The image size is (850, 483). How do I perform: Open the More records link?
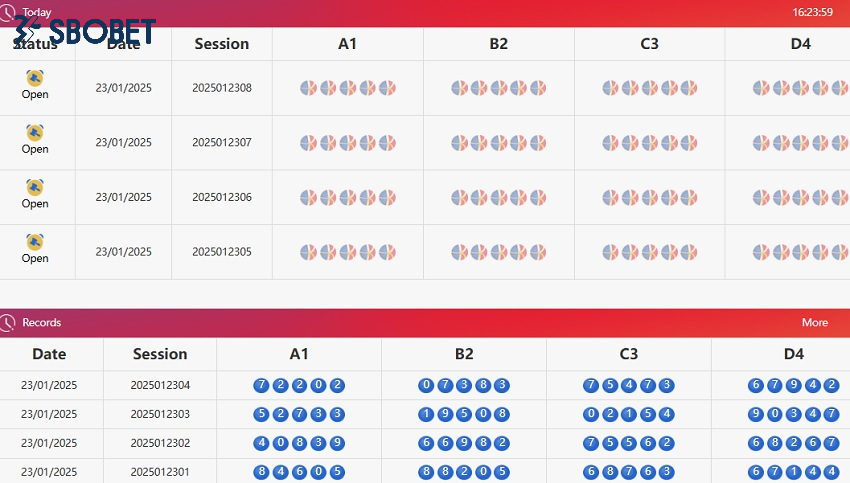pyautogui.click(x=814, y=322)
